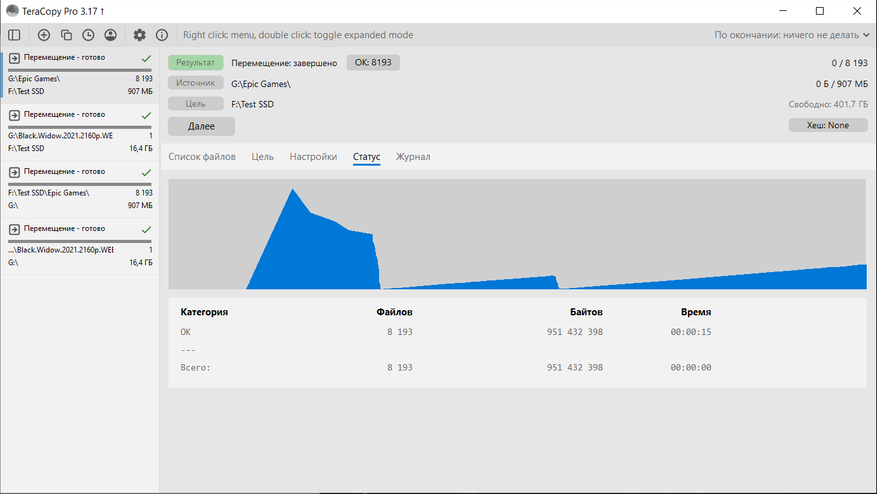877x494 pixels.
Task: Click progress bar of G:\Epic Games\ job
Action: click(x=80, y=70)
